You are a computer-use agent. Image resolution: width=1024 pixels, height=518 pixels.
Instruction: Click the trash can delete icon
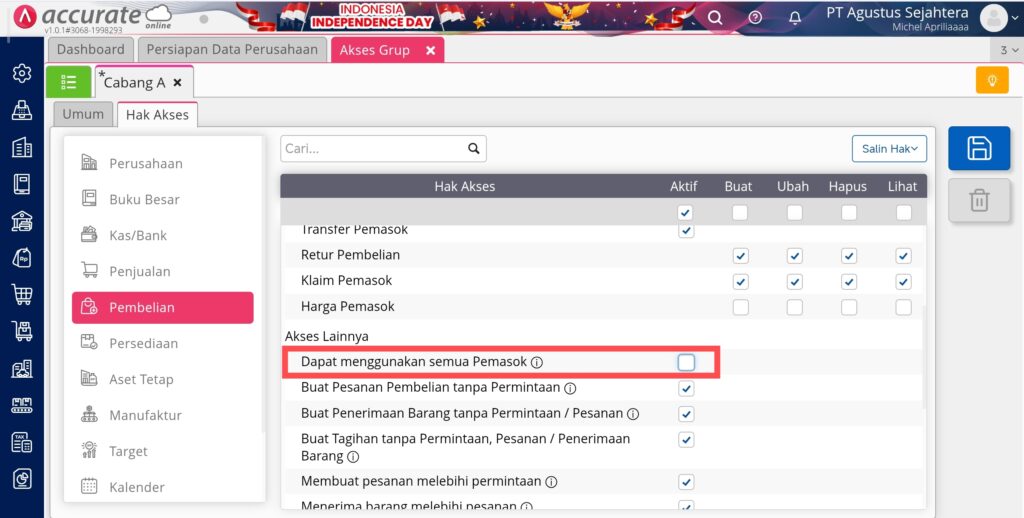[x=979, y=200]
